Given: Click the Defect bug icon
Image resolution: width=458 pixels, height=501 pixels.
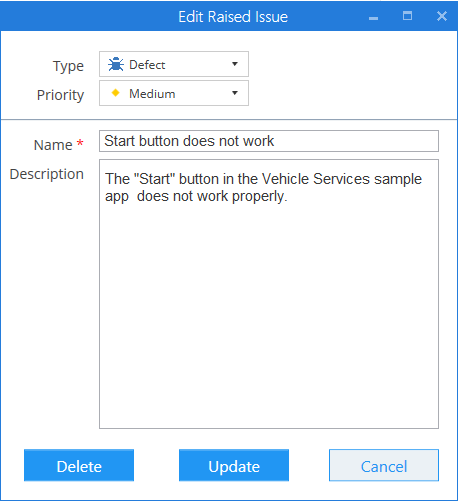Looking at the screenshot, I should click(116, 64).
